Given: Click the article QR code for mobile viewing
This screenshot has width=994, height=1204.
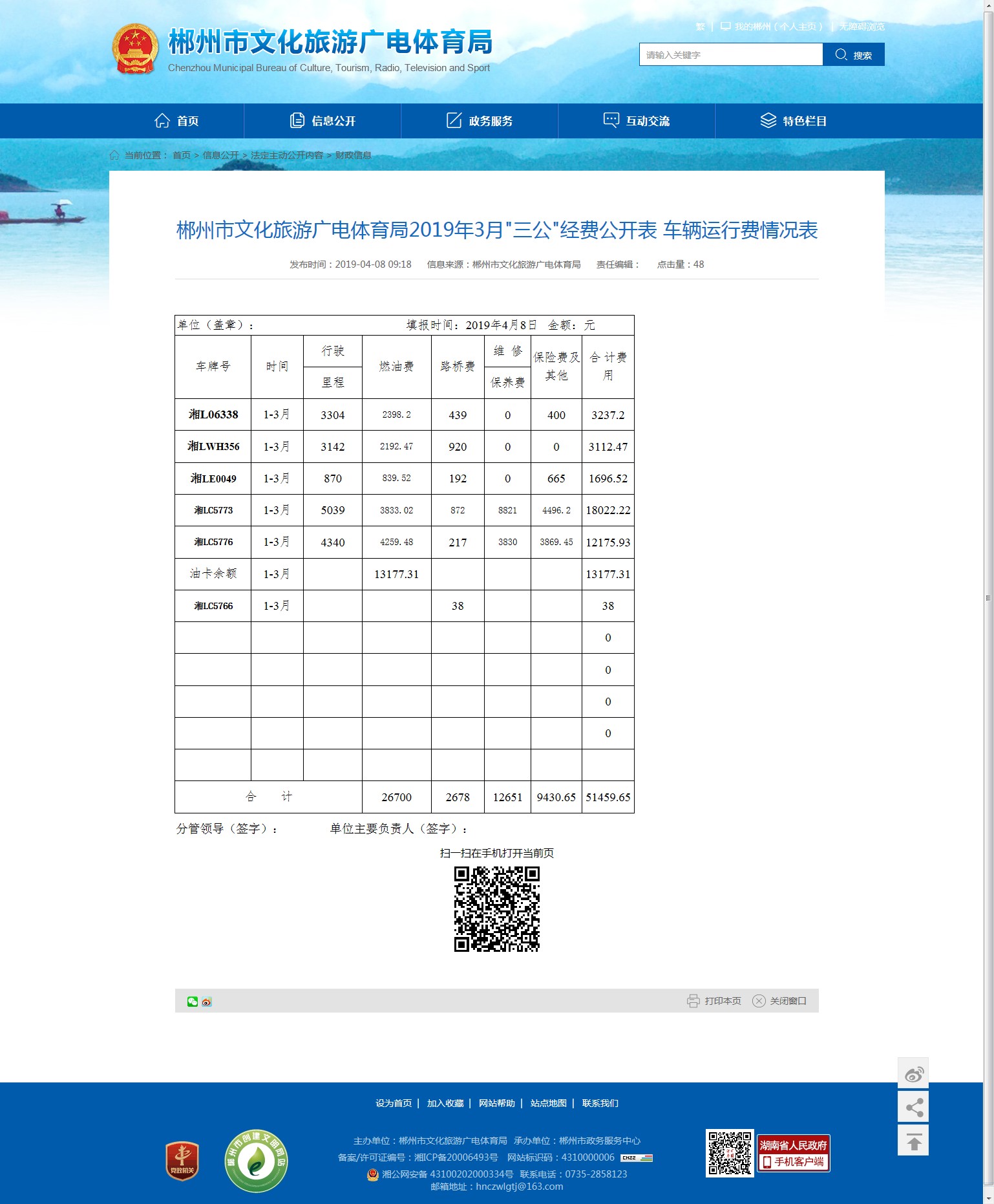Looking at the screenshot, I should (x=497, y=909).
